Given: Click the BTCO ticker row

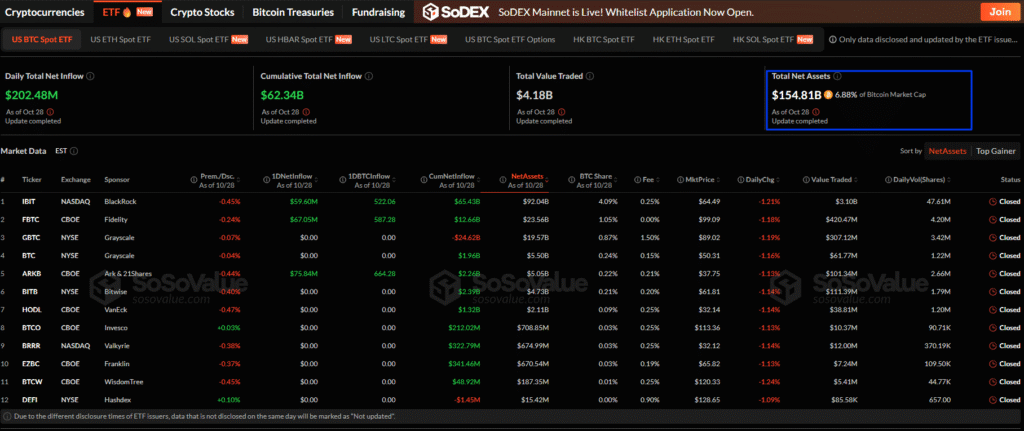Looking at the screenshot, I should [512, 327].
